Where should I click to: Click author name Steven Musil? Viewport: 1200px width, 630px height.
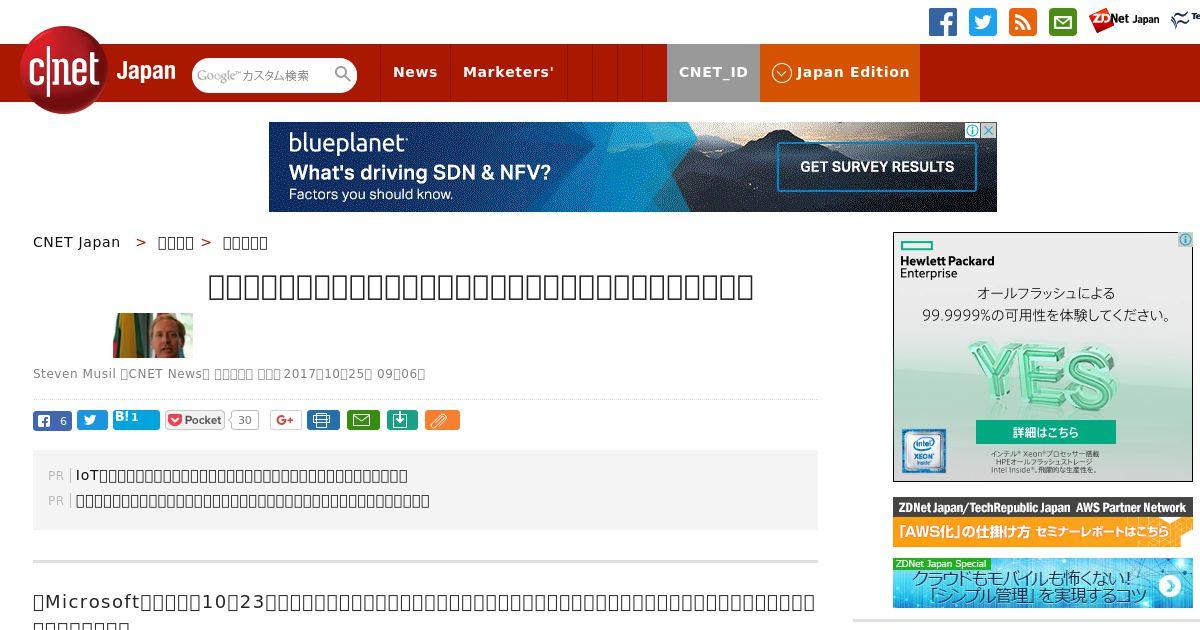(75, 374)
